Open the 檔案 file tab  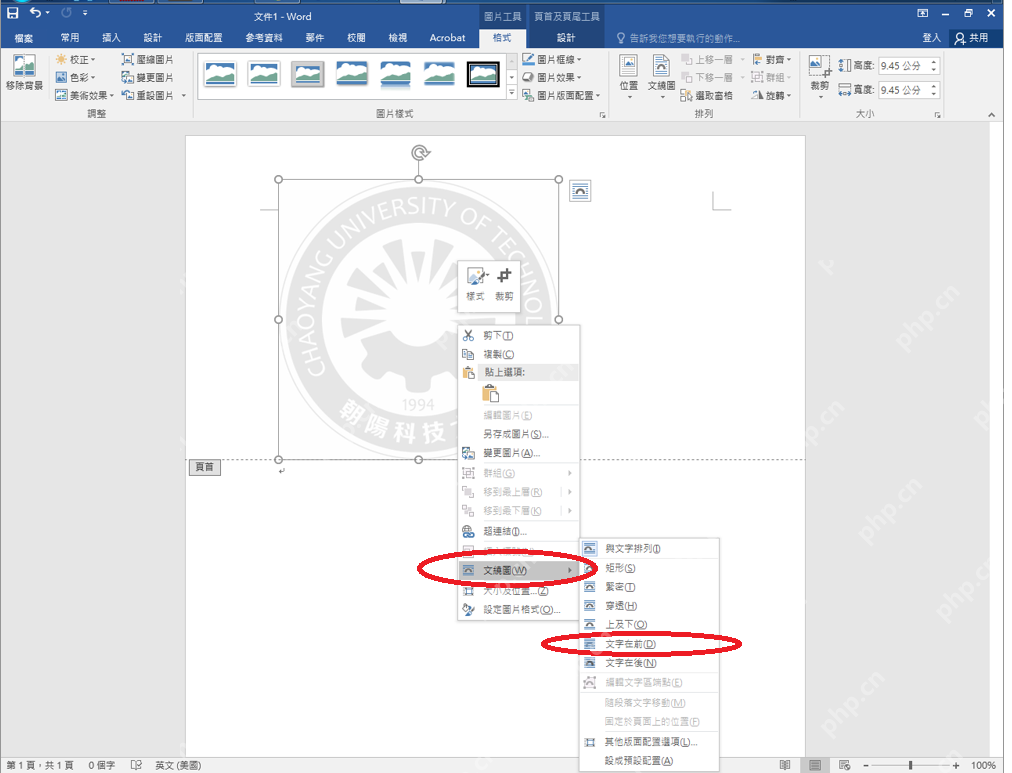pyautogui.click(x=24, y=38)
